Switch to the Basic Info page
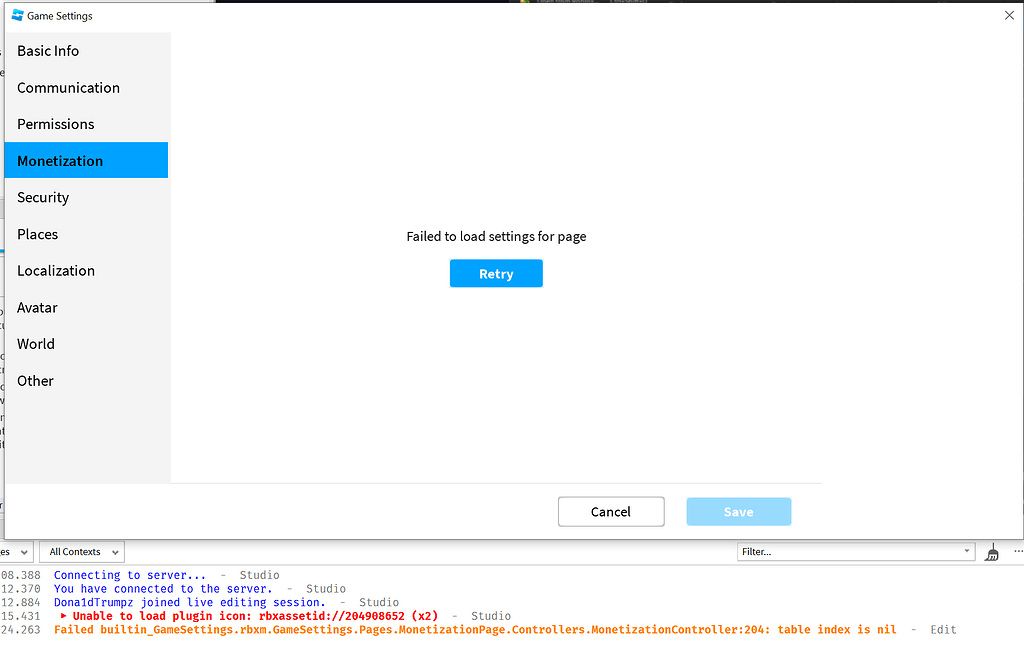 [x=48, y=50]
